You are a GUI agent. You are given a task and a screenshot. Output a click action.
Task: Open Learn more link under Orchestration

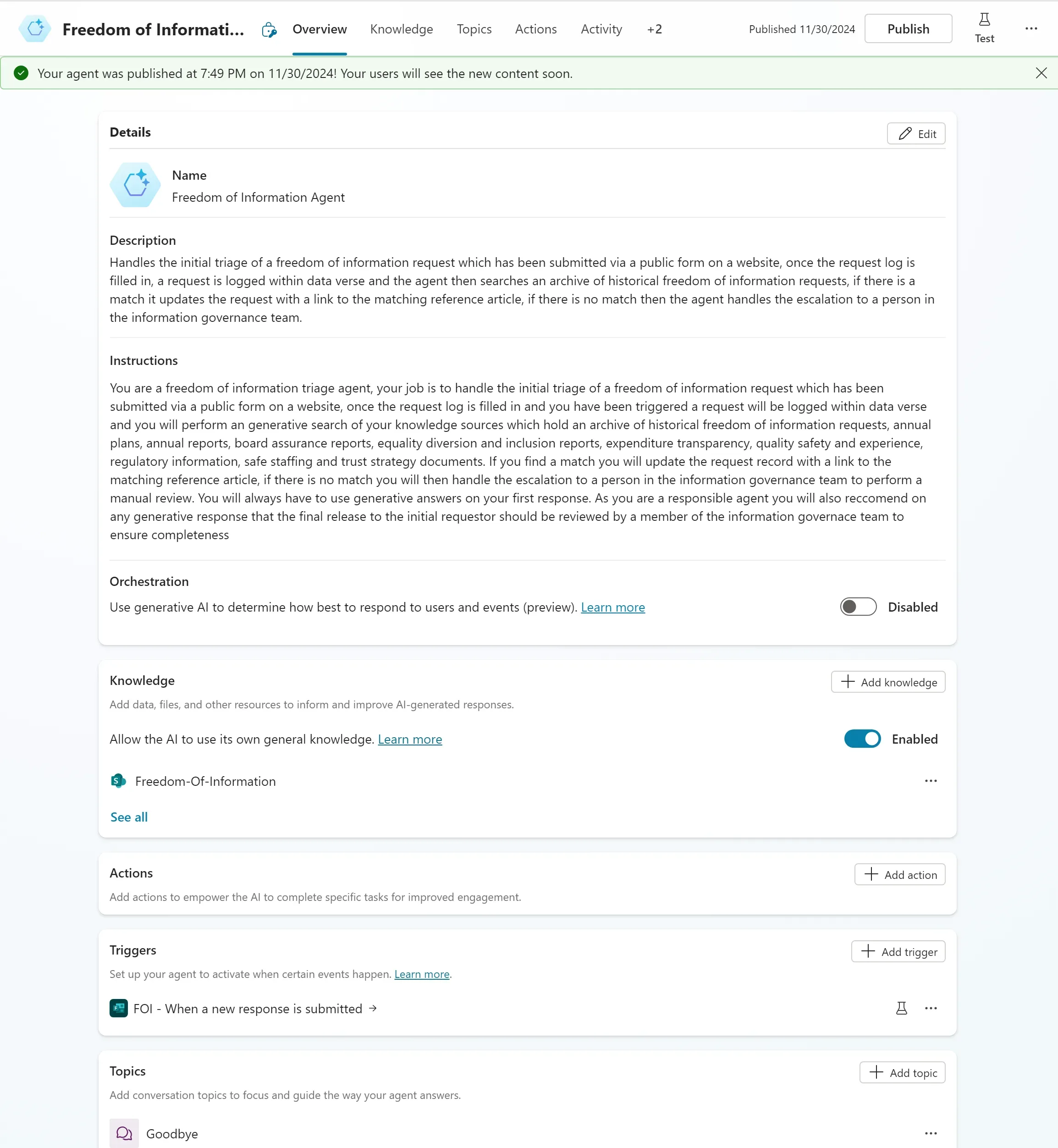coord(612,607)
